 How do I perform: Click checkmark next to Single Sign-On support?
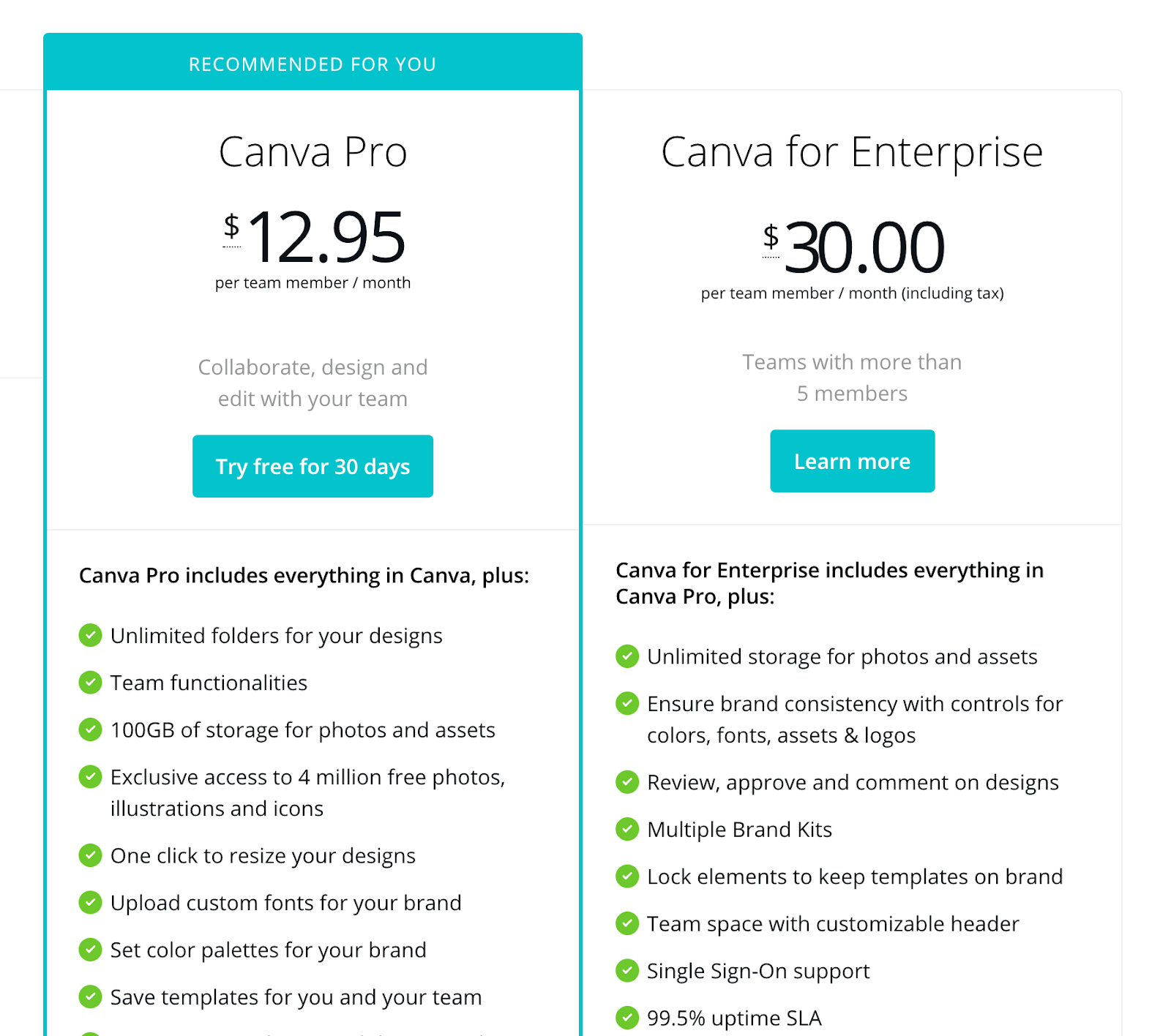coord(627,970)
